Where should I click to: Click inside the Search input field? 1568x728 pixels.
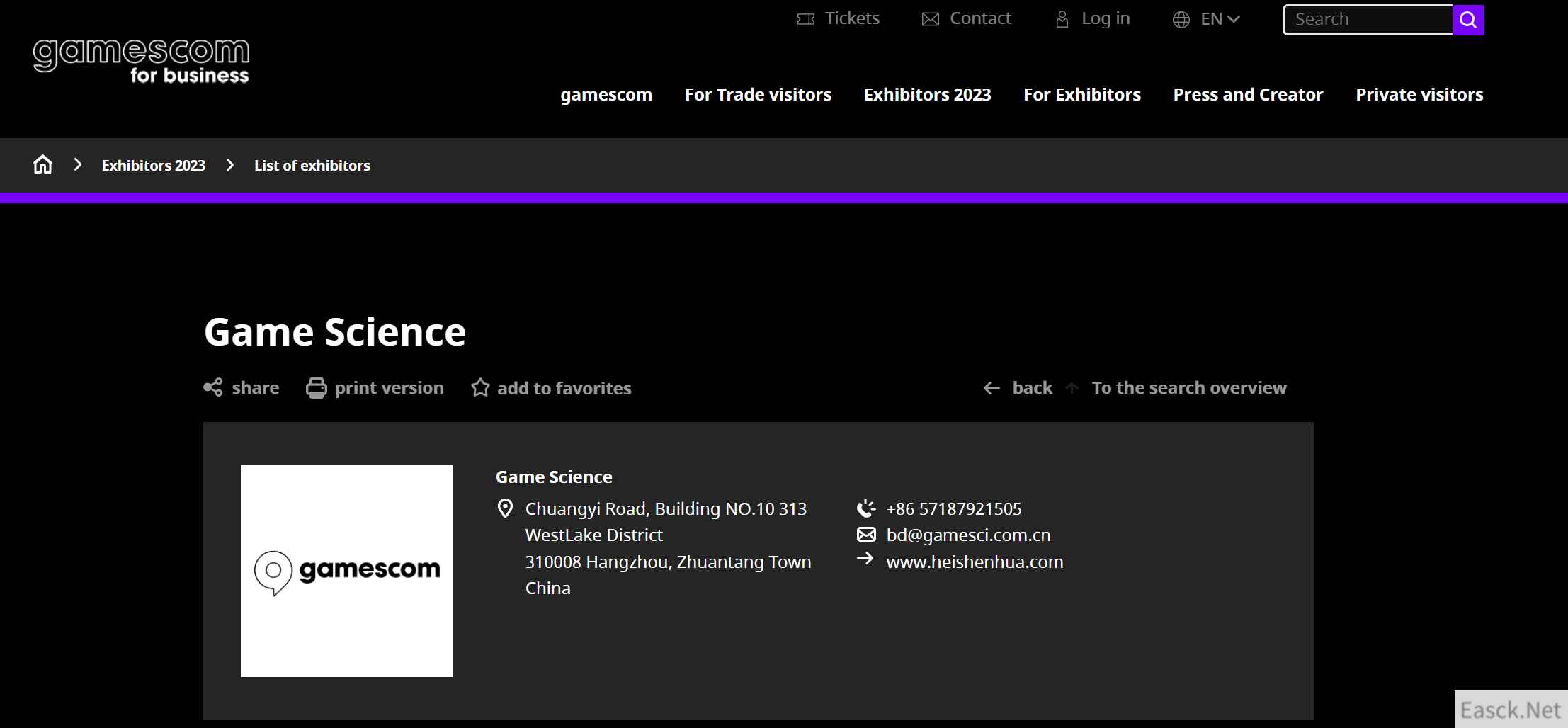click(x=1367, y=19)
